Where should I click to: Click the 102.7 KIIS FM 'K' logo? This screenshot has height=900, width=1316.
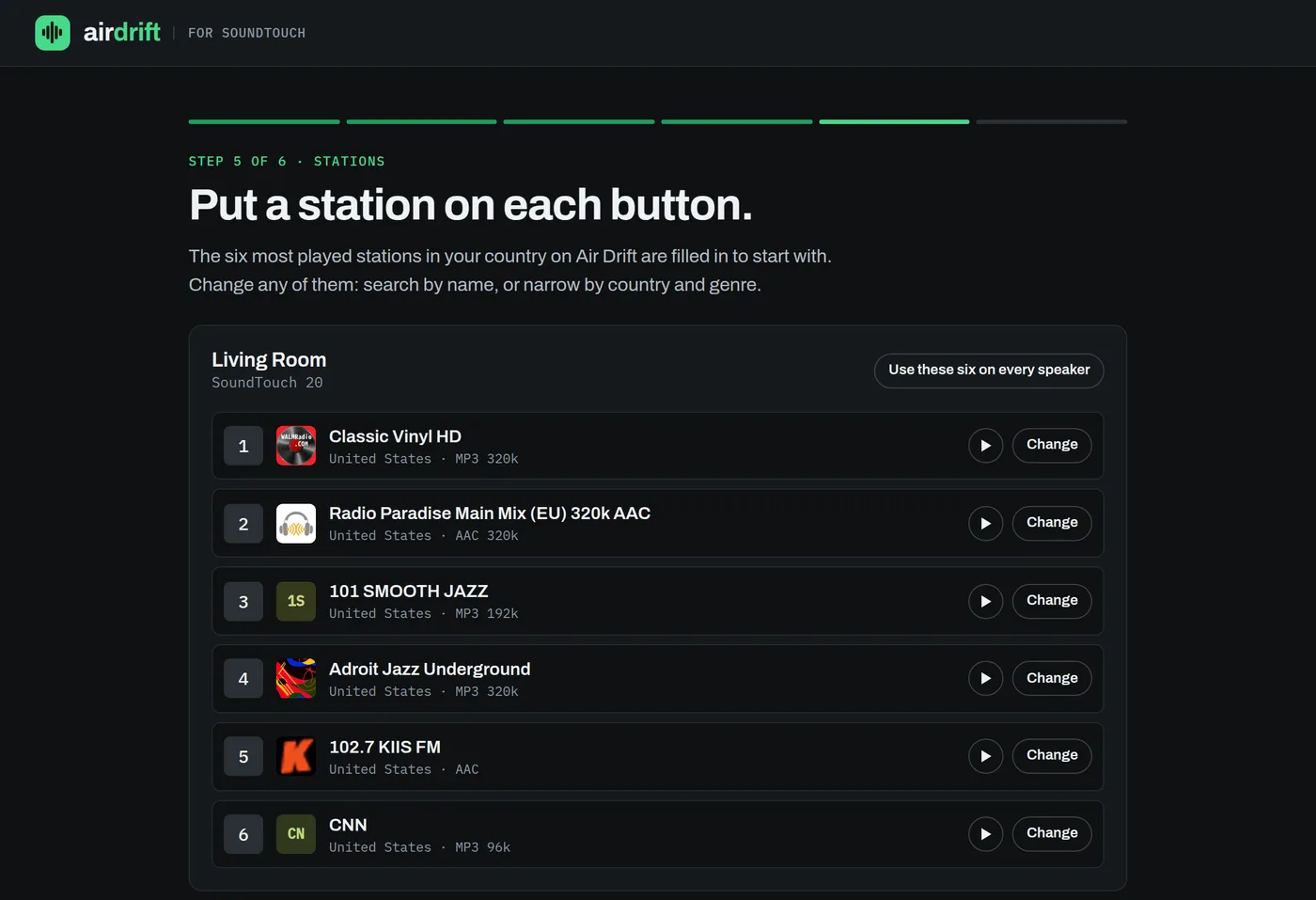tap(296, 756)
